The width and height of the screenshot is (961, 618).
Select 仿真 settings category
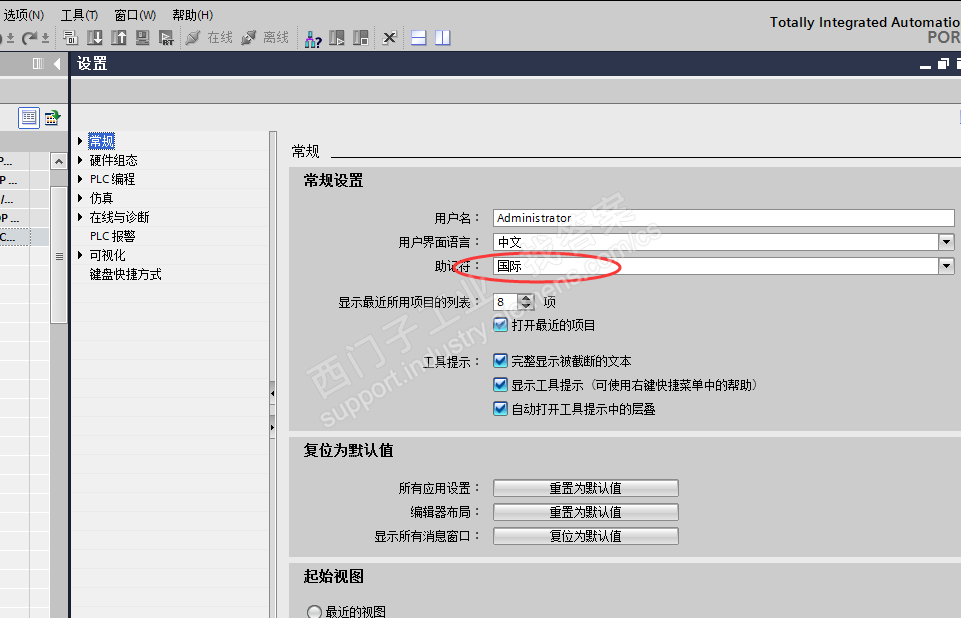[x=101, y=198]
